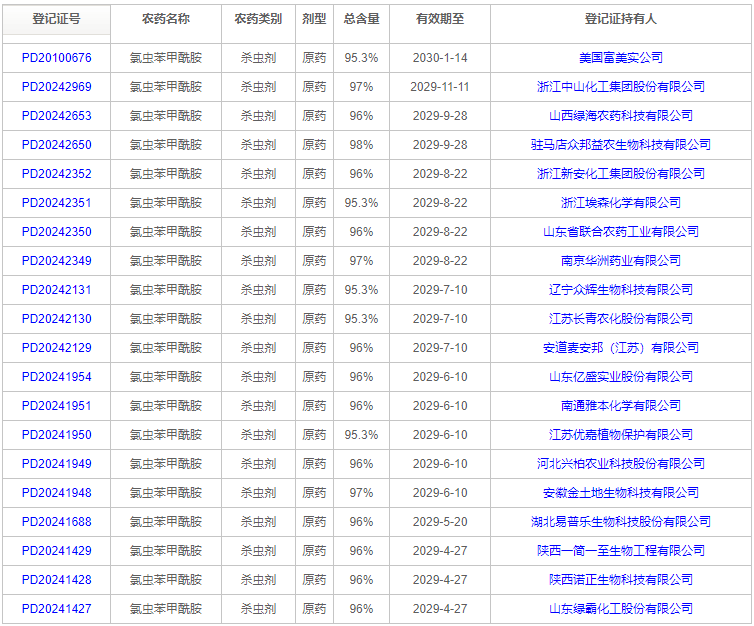Open holder 安徽金土地生物科技有限公司
Screen dimensions: 754x626
pos(621,493)
